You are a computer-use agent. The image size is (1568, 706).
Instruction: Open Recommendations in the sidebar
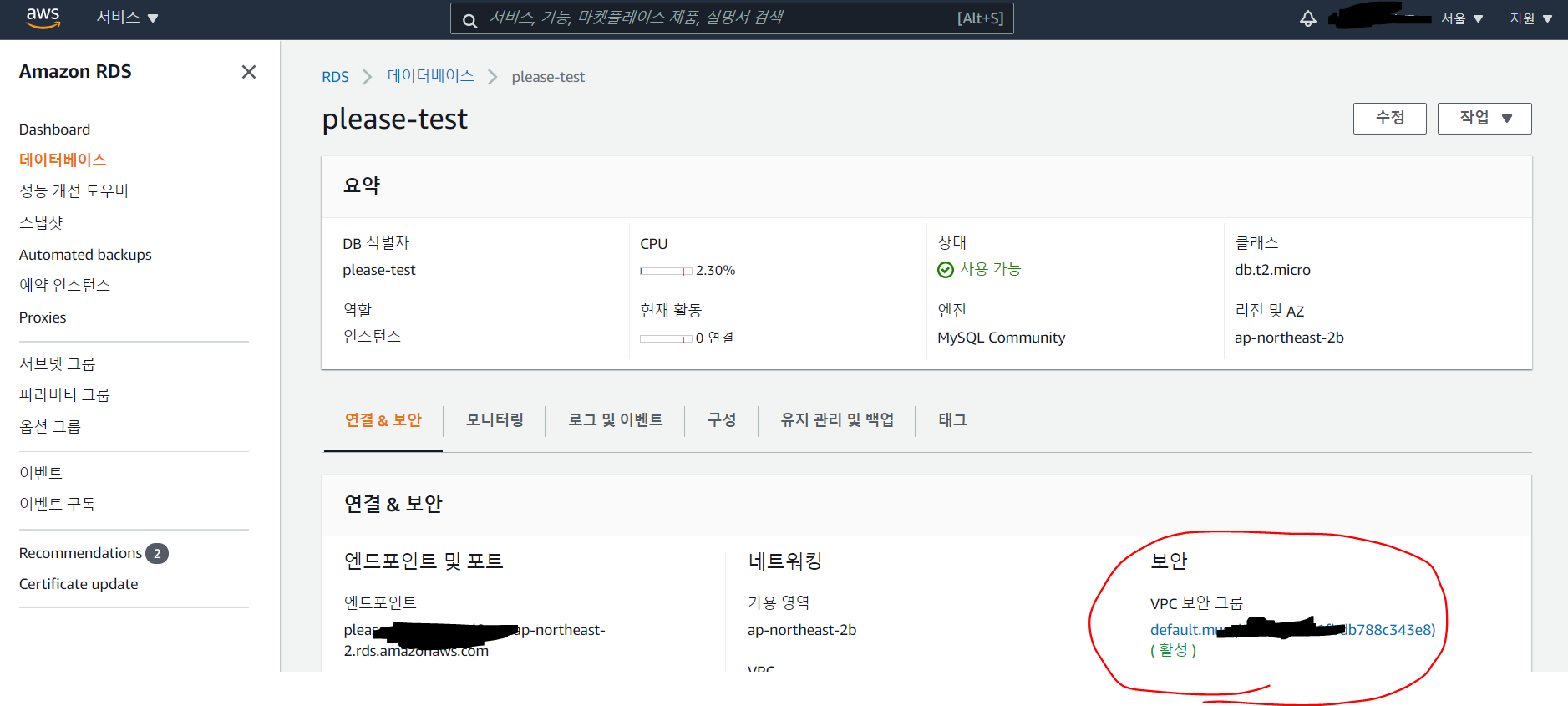(80, 553)
